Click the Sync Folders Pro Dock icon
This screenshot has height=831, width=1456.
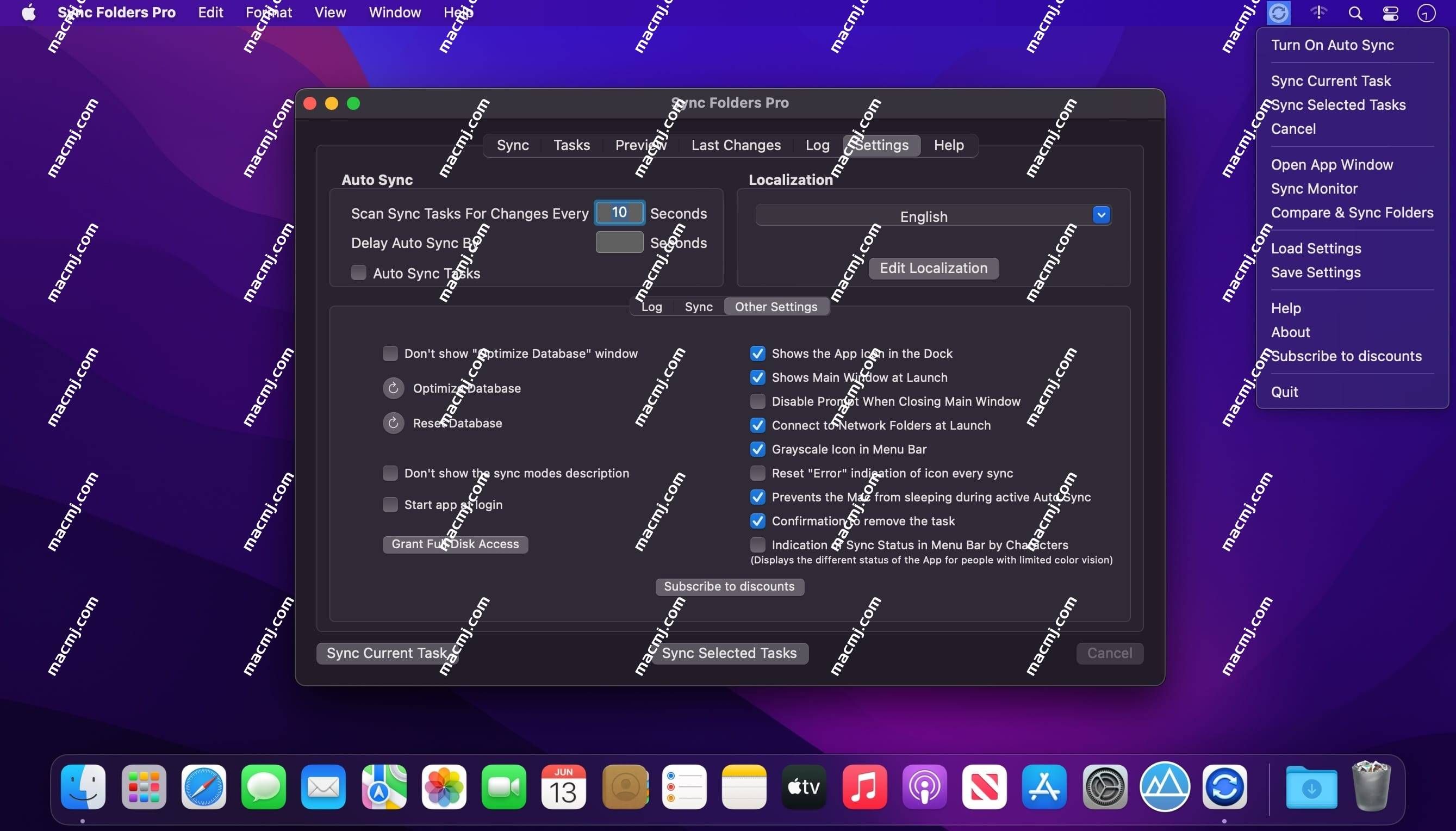click(1224, 787)
